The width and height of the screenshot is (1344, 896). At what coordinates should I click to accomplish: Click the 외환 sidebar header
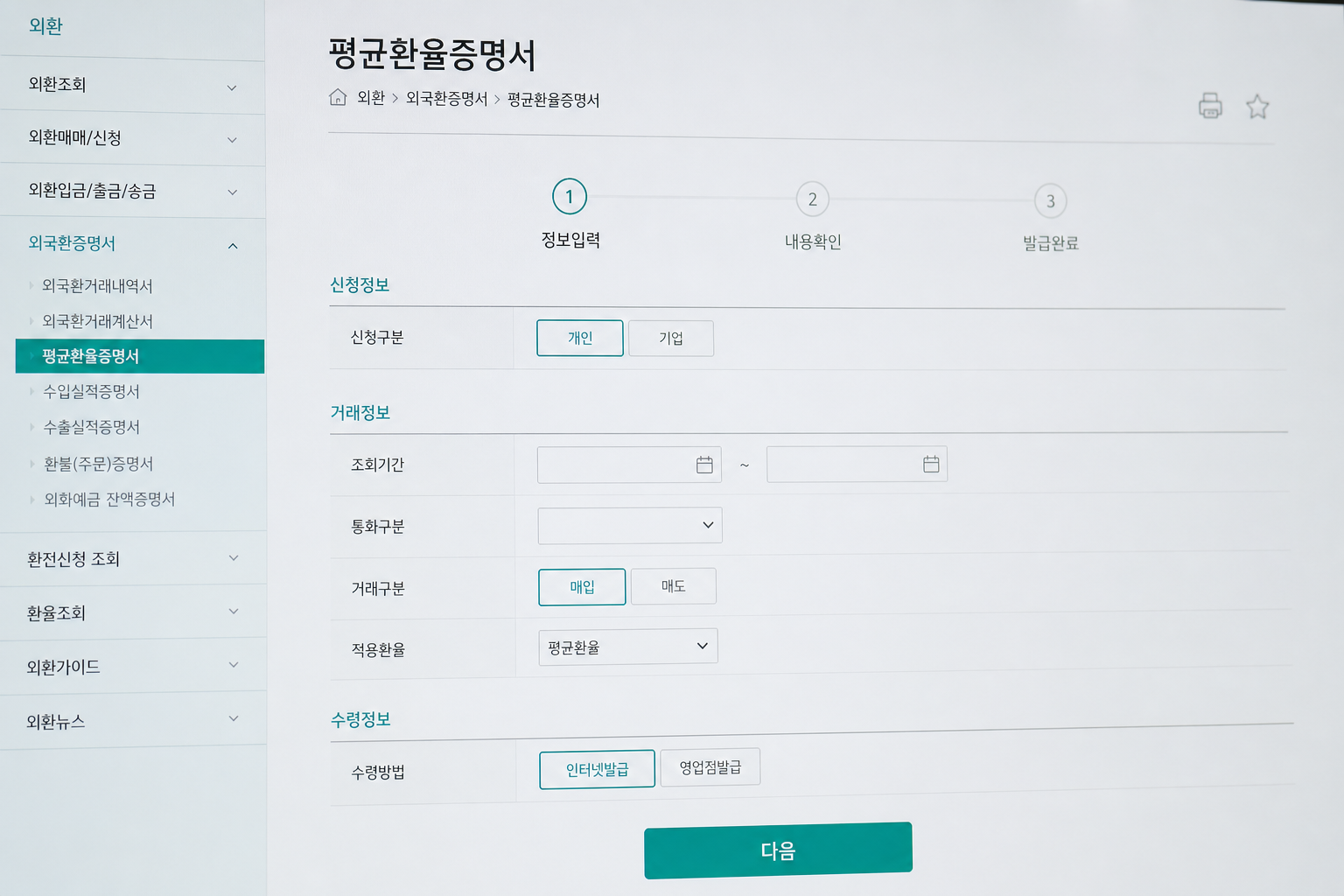[x=45, y=26]
